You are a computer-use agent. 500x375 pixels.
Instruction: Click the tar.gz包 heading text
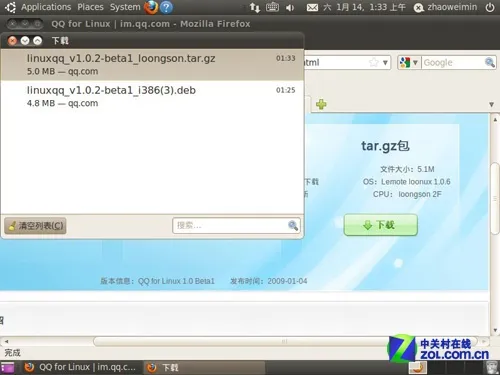[385, 146]
